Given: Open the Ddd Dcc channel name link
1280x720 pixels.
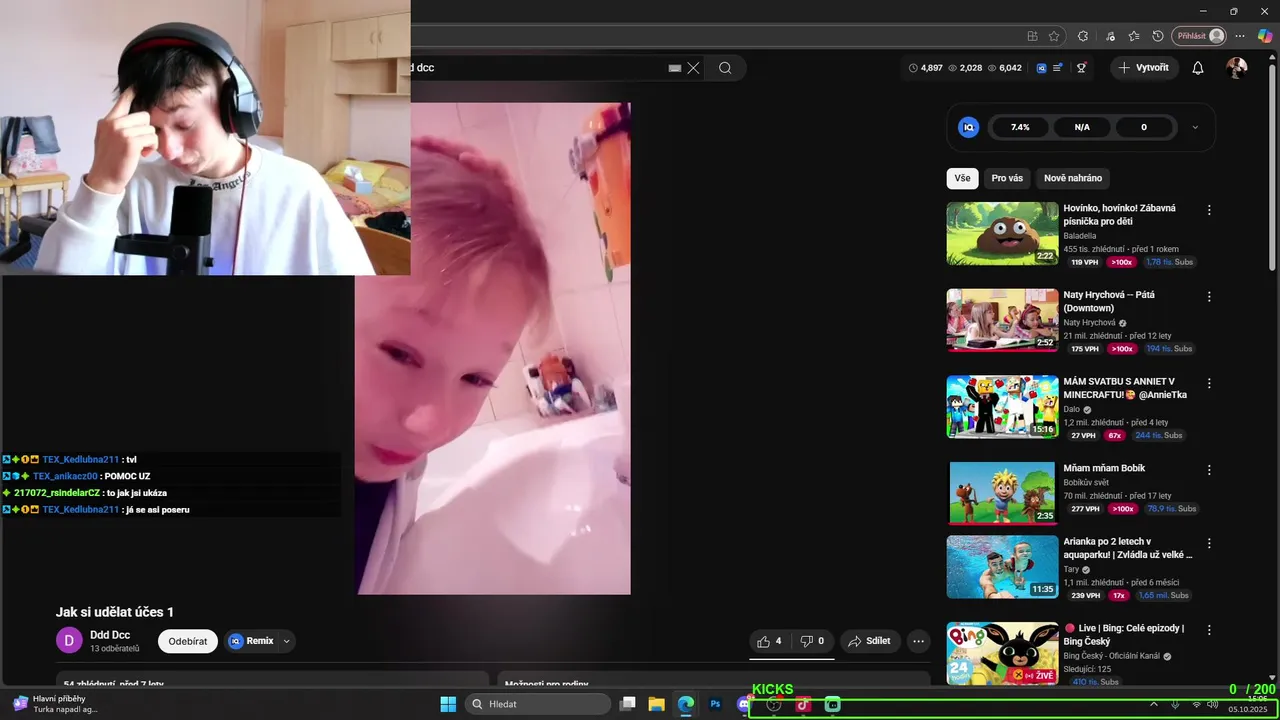Looking at the screenshot, I should (110, 635).
